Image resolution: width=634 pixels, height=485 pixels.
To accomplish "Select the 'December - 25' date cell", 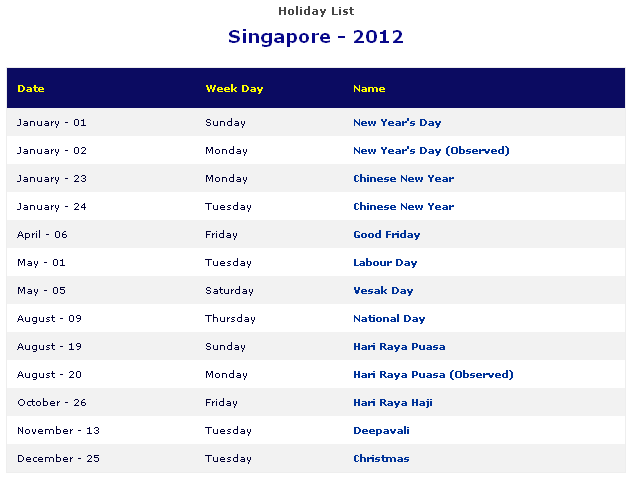I will 58,458.
